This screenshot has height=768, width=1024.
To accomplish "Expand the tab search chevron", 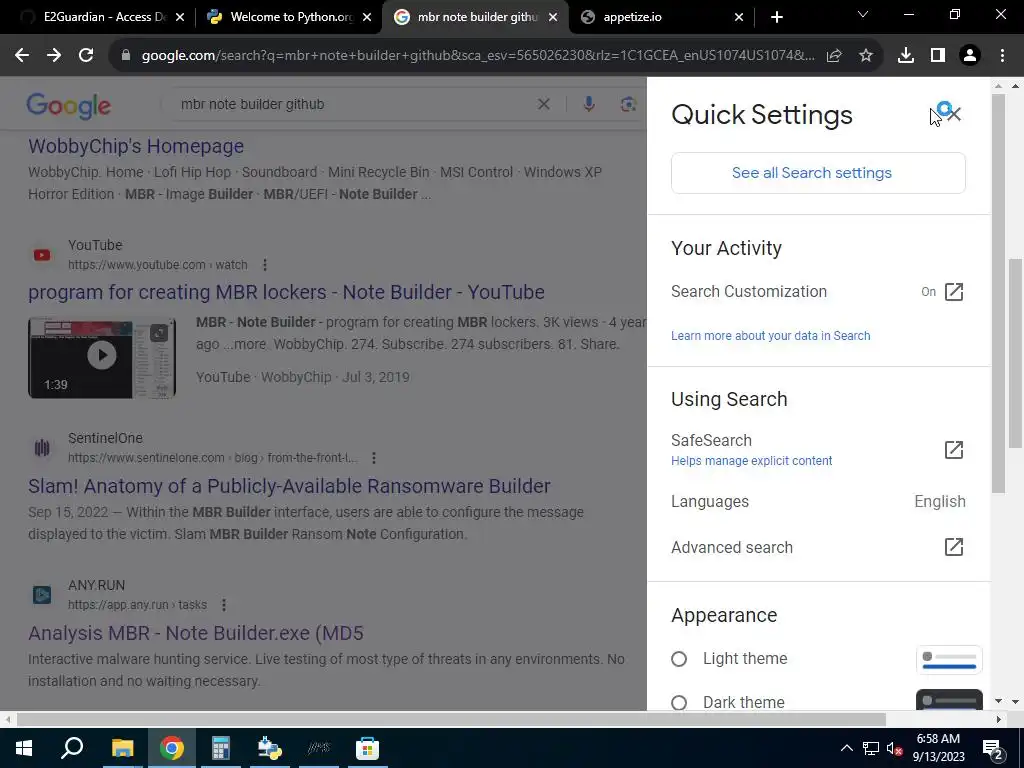I will (863, 14).
